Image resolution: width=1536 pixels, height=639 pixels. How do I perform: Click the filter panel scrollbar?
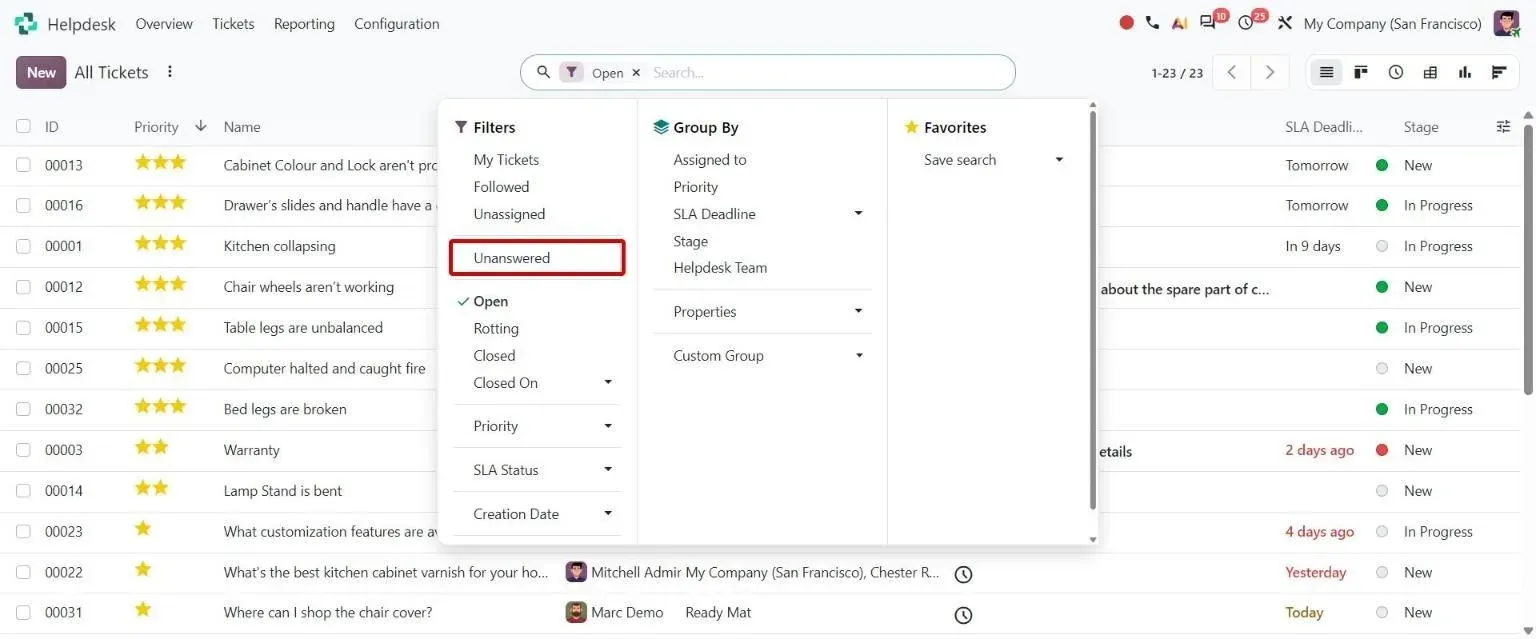click(x=1092, y=310)
